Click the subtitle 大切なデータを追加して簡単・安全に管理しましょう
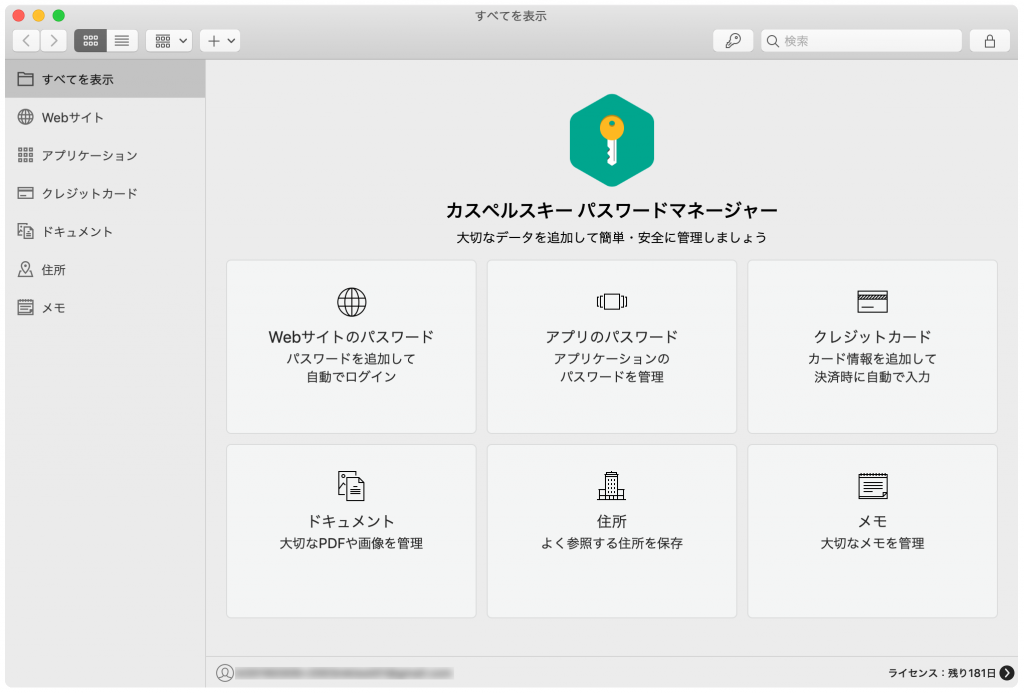Screen dimensions: 1024x693 click(x=612, y=238)
